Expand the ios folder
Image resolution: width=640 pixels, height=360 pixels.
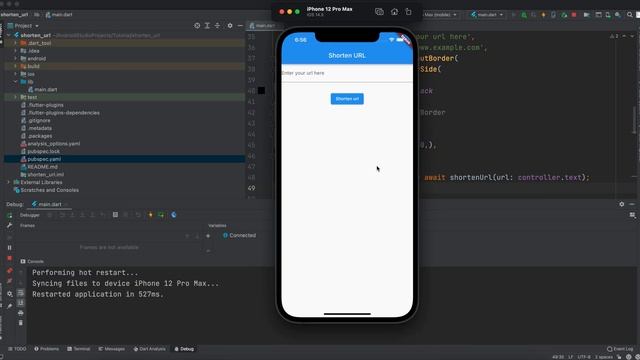tap(16, 74)
